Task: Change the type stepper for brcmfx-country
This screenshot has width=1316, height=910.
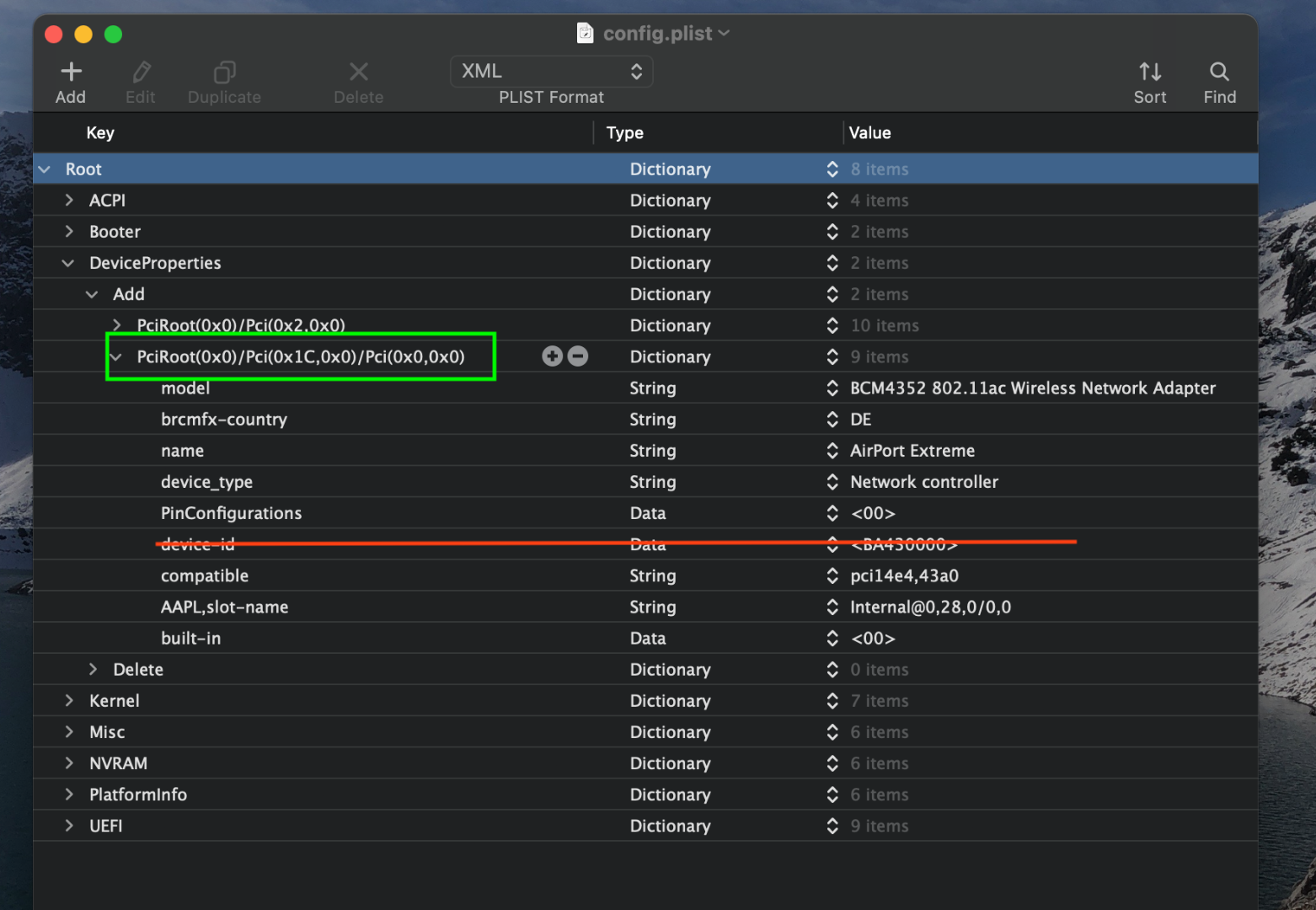Action: [832, 420]
